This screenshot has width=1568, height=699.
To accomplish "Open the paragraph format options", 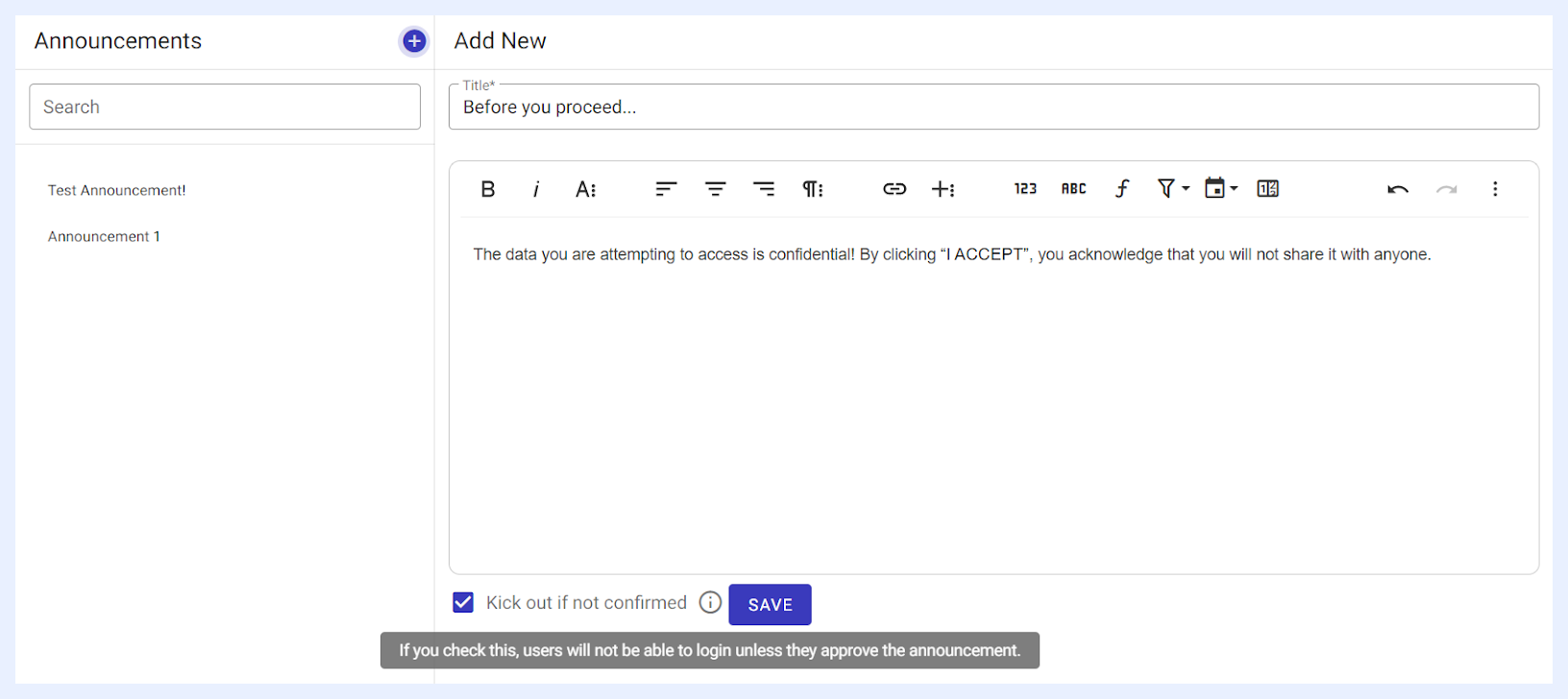I will [x=813, y=189].
